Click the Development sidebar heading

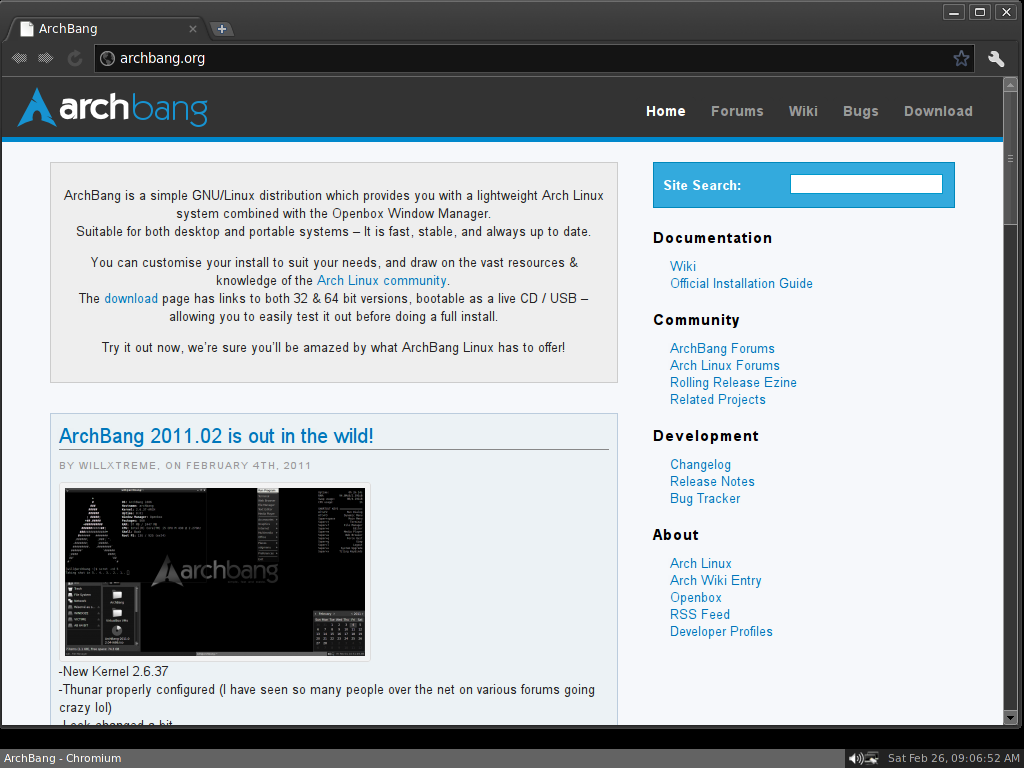tap(706, 436)
